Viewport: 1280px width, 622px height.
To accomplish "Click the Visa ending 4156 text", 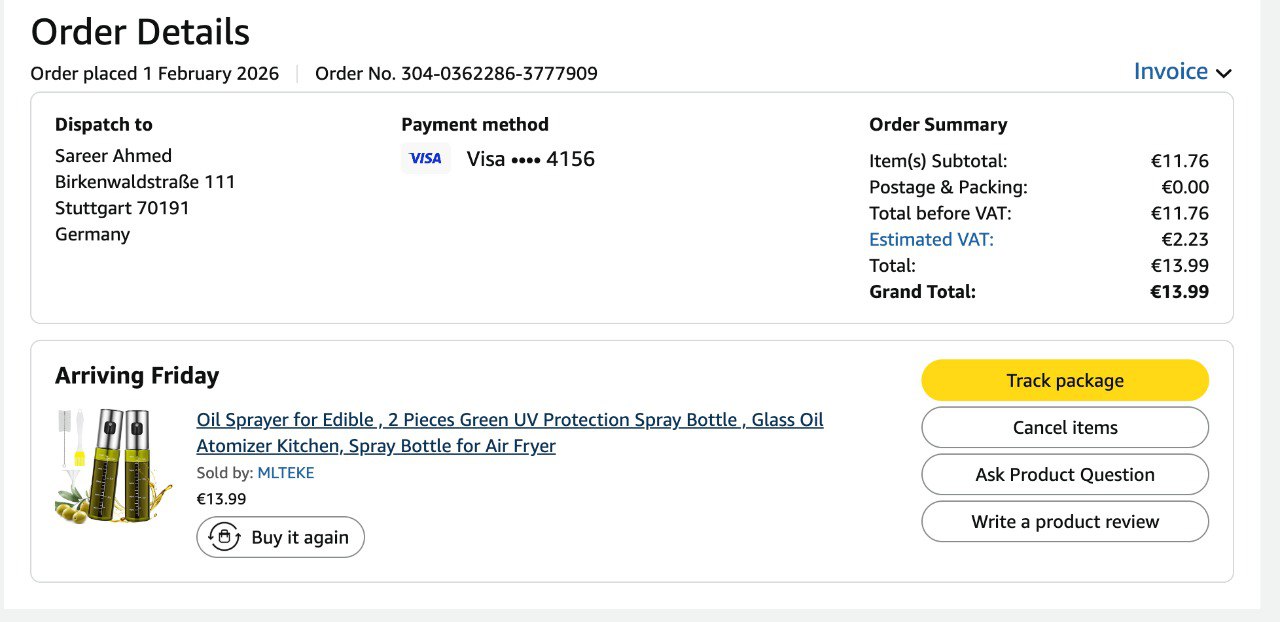I will pyautogui.click(x=530, y=159).
